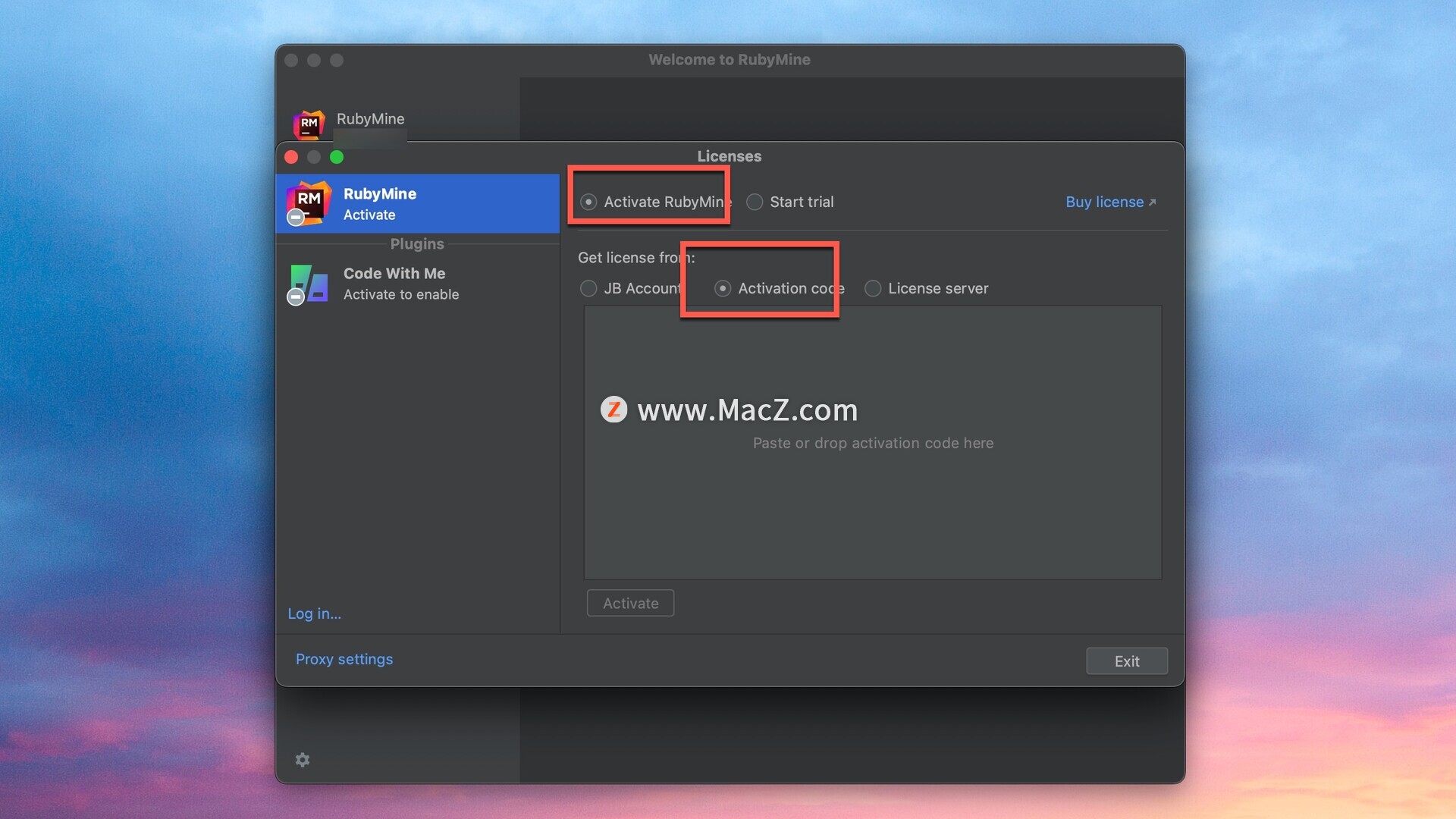The width and height of the screenshot is (1456, 819).
Task: Click the Log in... link
Action: click(x=314, y=613)
